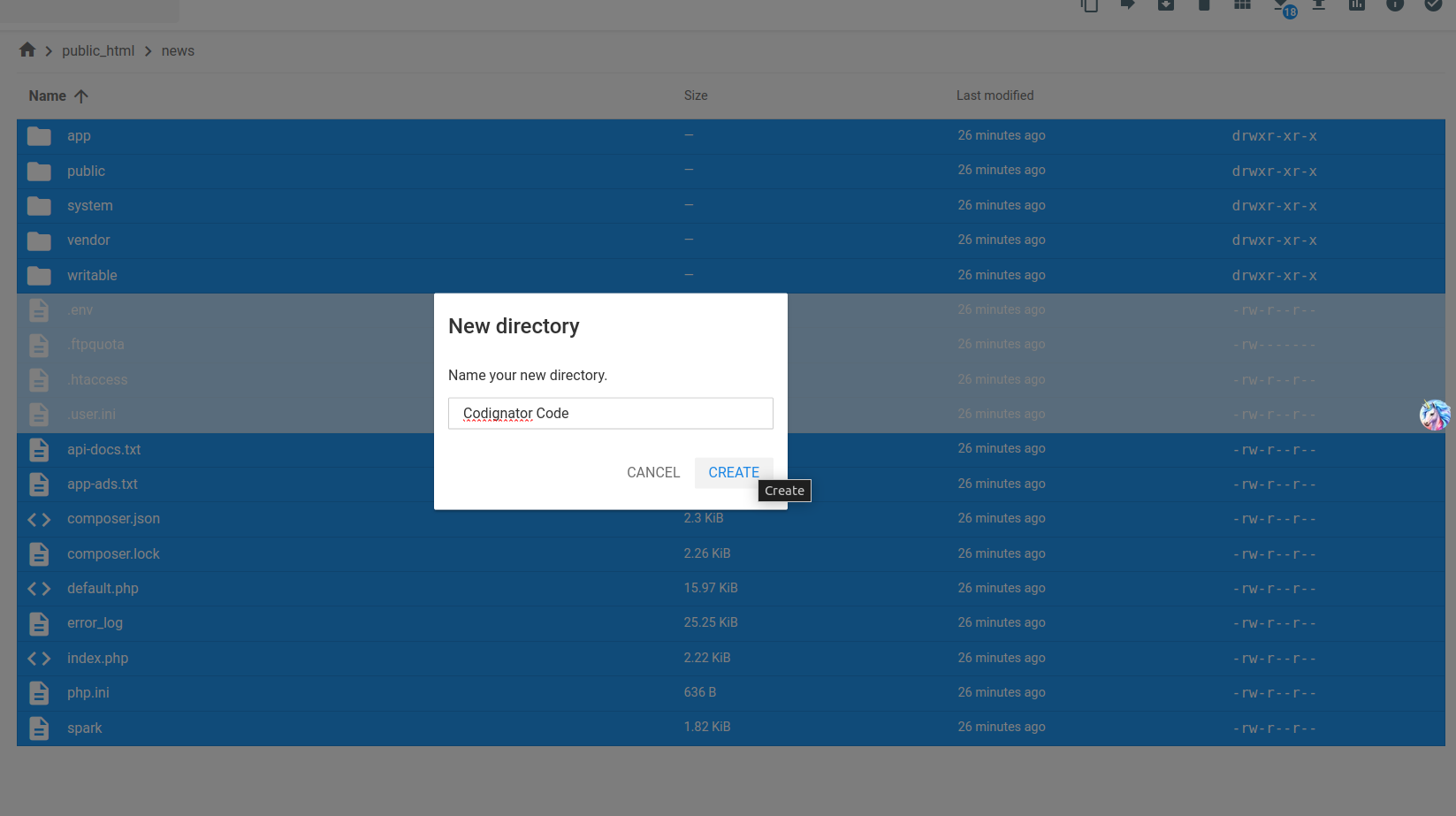Viewport: 1456px width, 816px height.
Task: Cancel the New directory dialog
Action: click(652, 472)
